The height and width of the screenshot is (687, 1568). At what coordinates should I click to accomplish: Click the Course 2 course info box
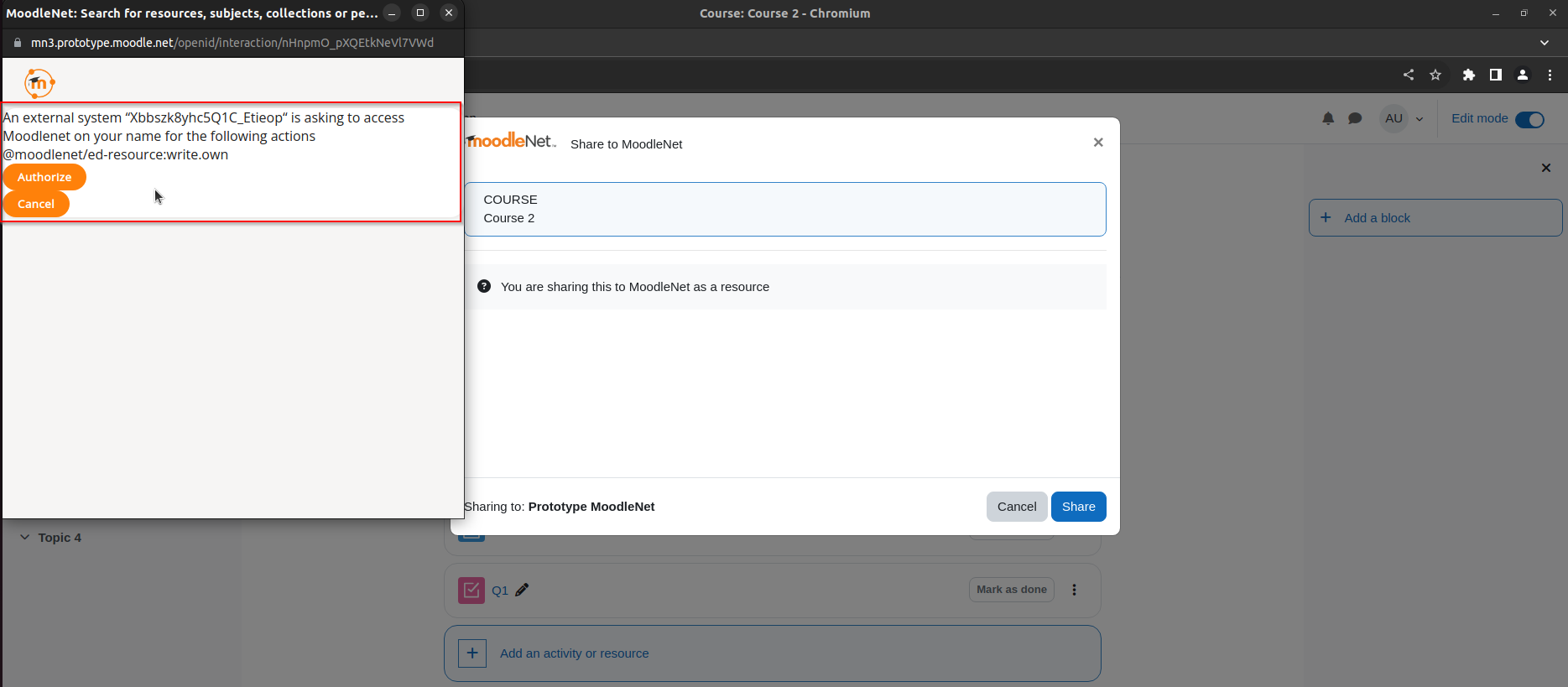pyautogui.click(x=785, y=209)
